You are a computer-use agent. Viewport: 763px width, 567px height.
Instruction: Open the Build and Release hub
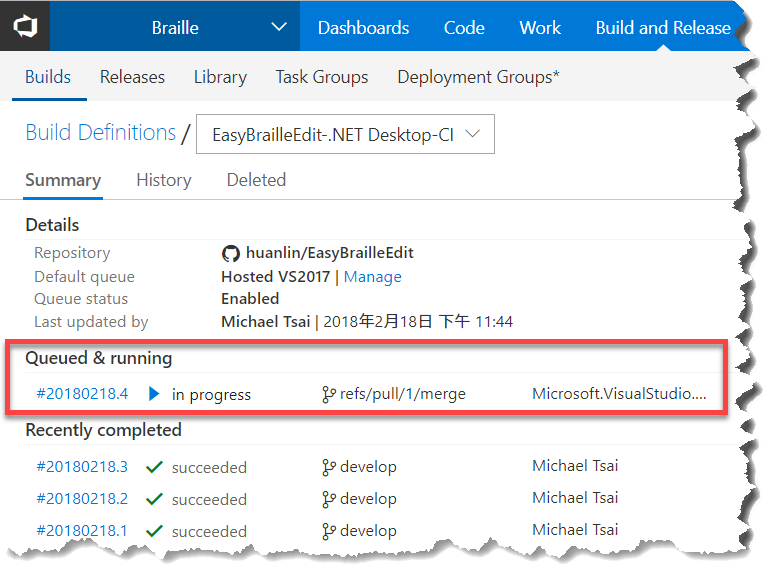663,28
